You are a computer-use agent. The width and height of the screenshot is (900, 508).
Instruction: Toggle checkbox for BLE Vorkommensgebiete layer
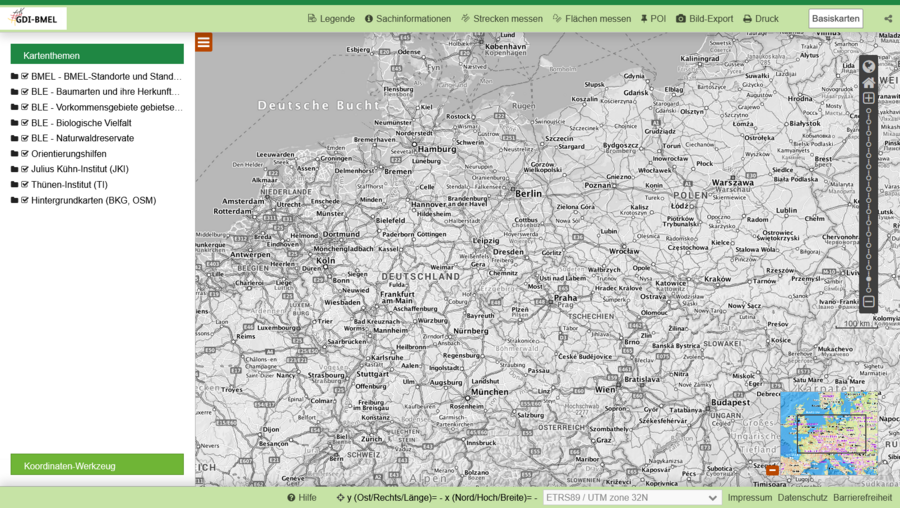(x=25, y=107)
